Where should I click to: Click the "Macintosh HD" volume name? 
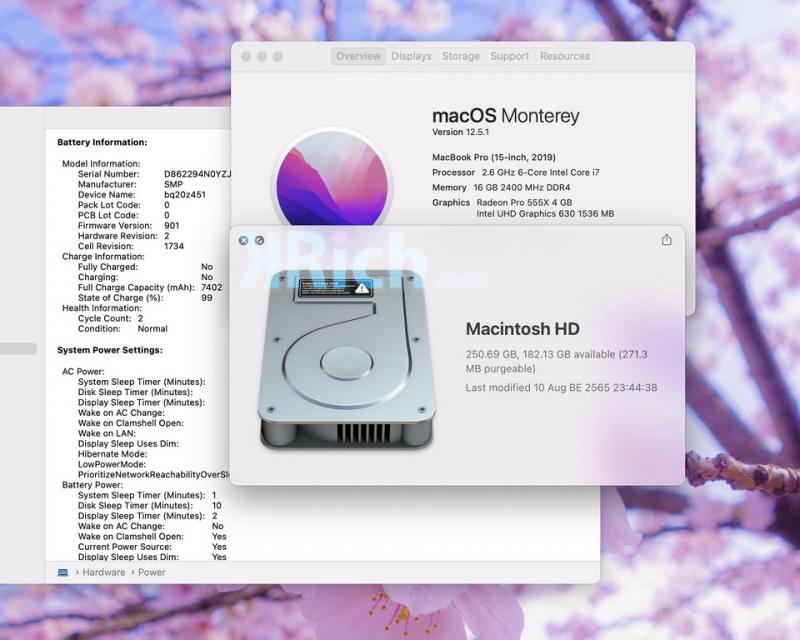(522, 329)
